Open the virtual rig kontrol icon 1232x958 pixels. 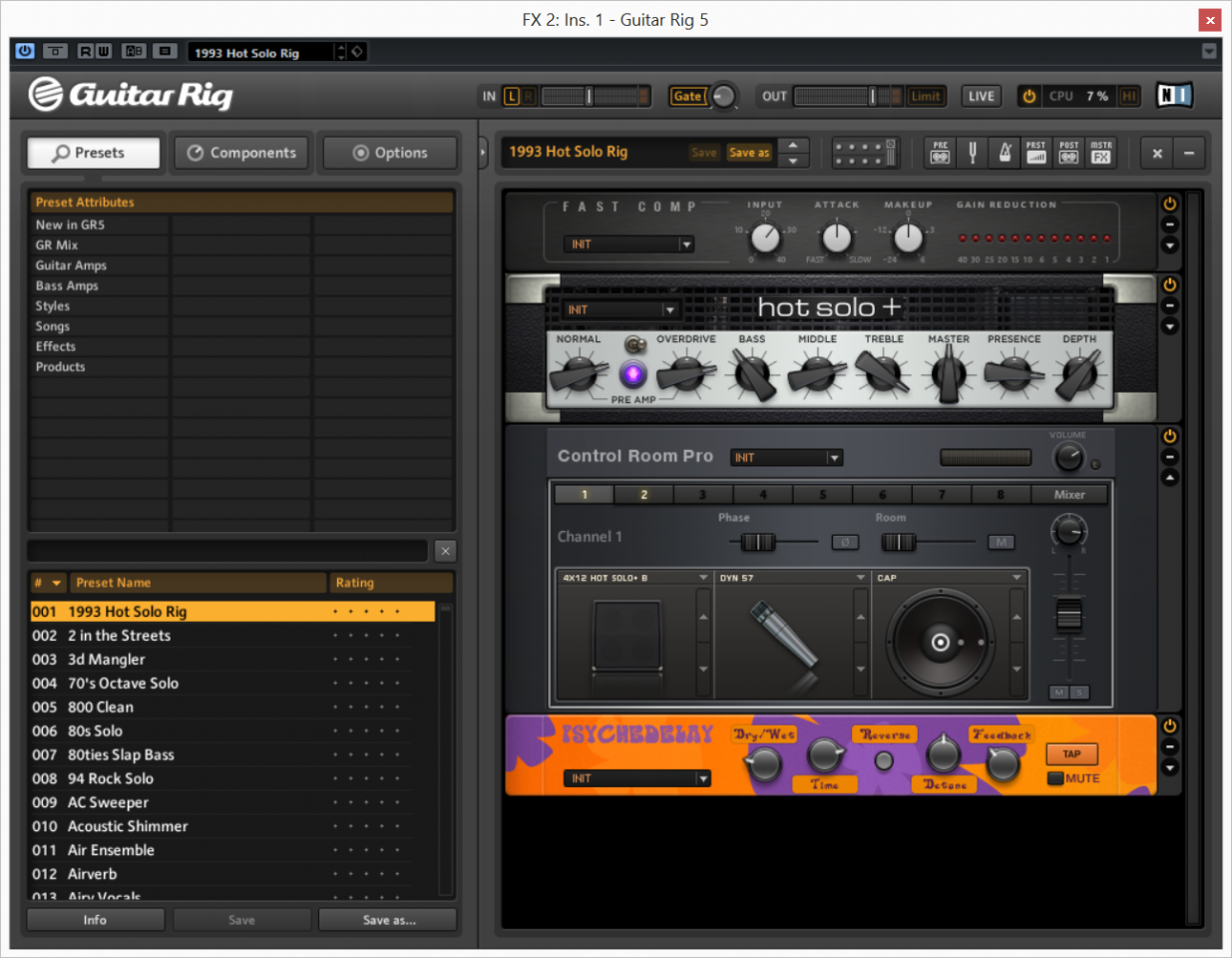pos(864,153)
